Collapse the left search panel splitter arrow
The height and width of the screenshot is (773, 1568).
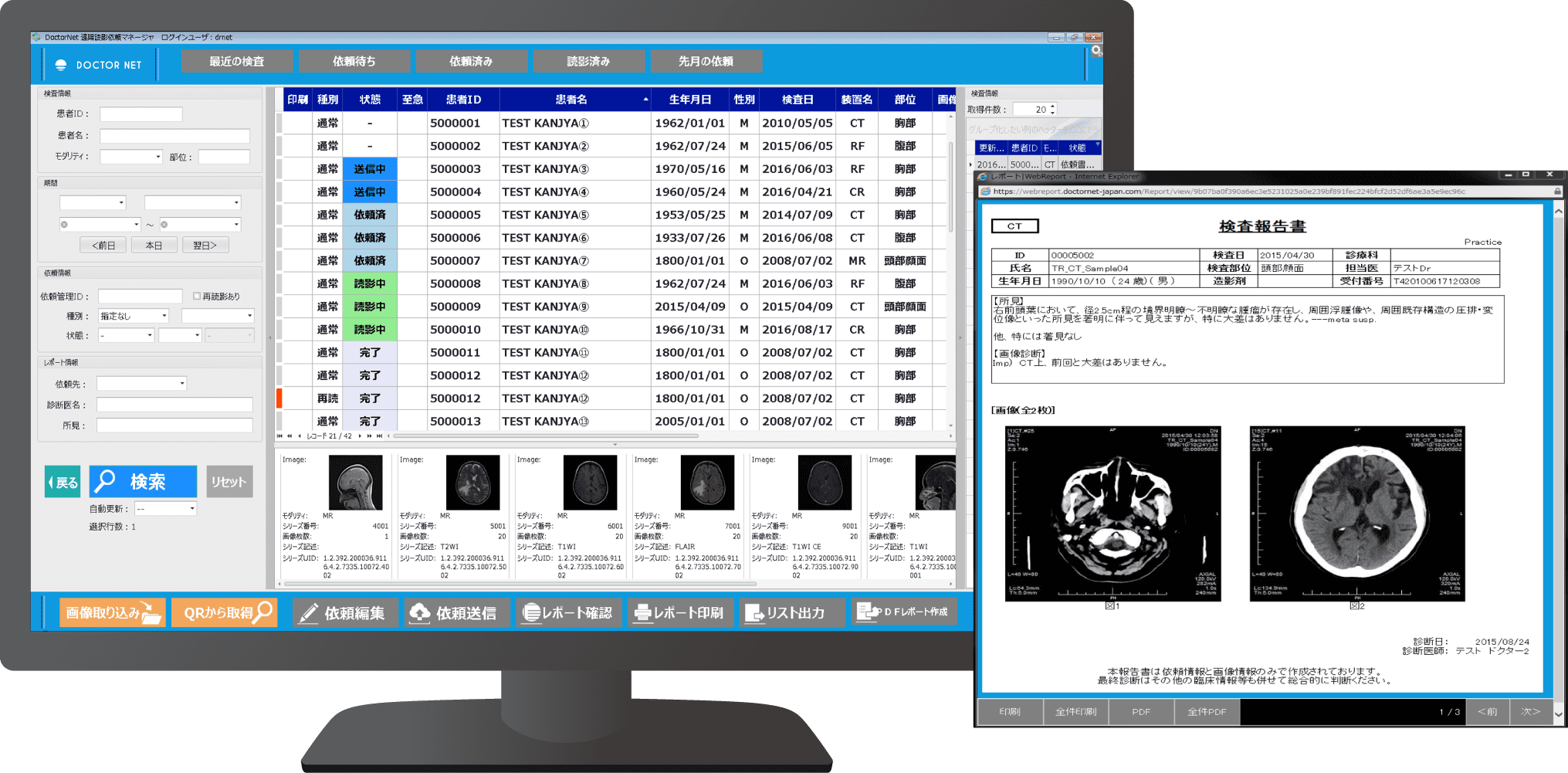[x=269, y=337]
